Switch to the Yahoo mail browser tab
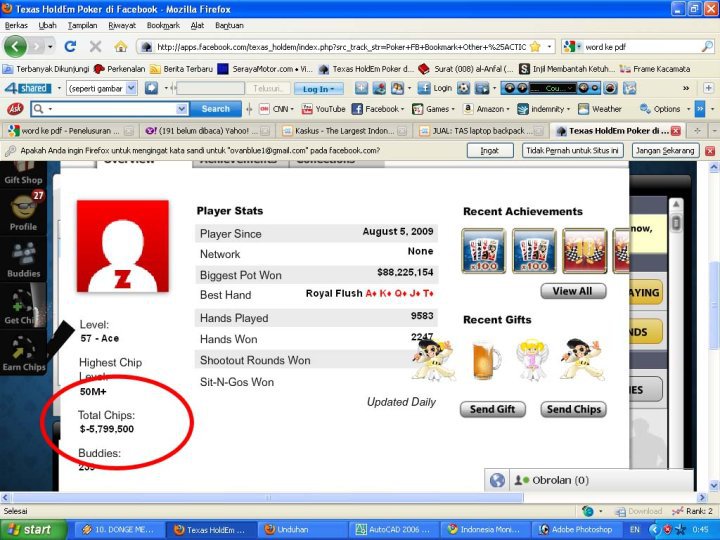Screen dimensions: 720x540 [207, 131]
